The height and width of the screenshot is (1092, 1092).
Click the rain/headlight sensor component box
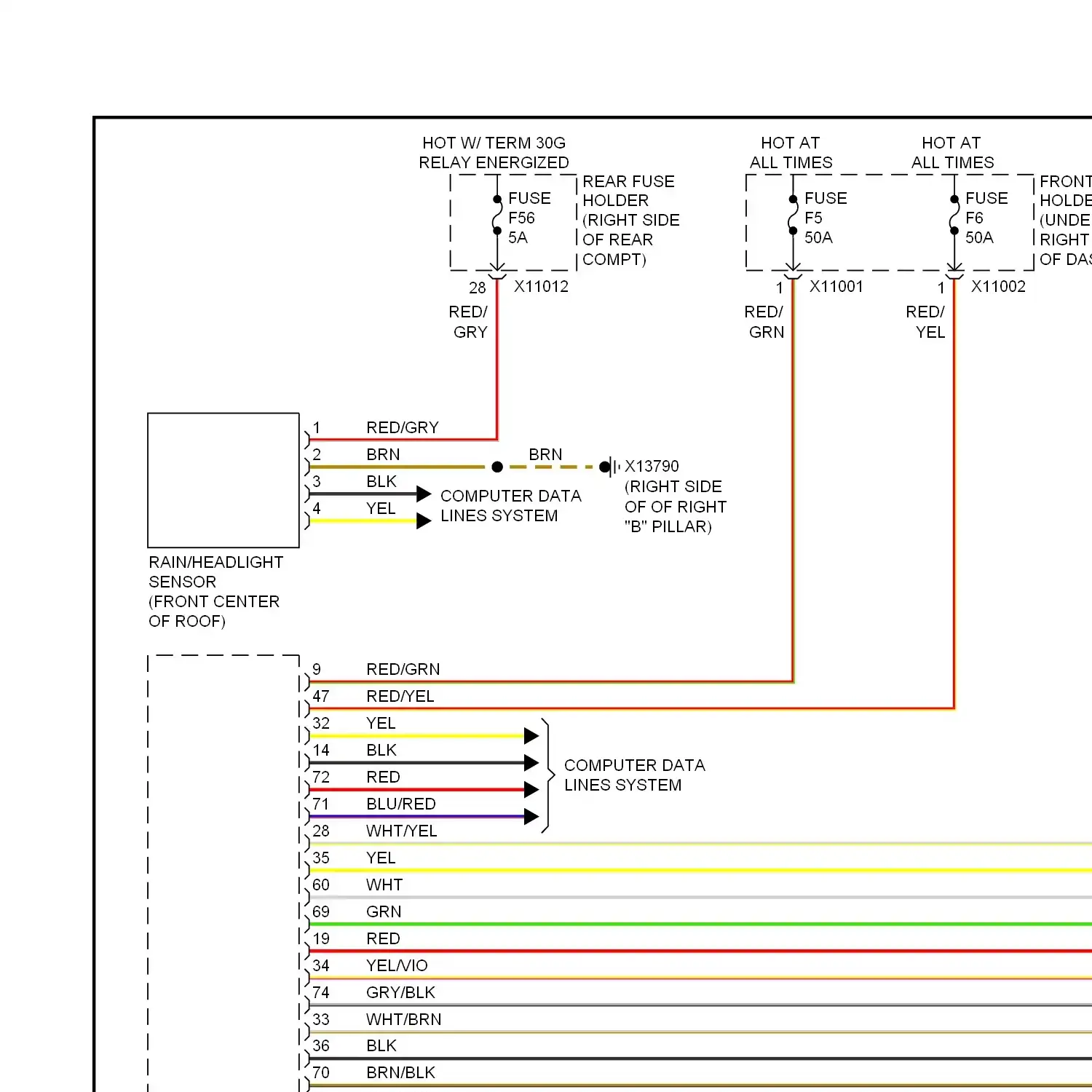pos(223,480)
